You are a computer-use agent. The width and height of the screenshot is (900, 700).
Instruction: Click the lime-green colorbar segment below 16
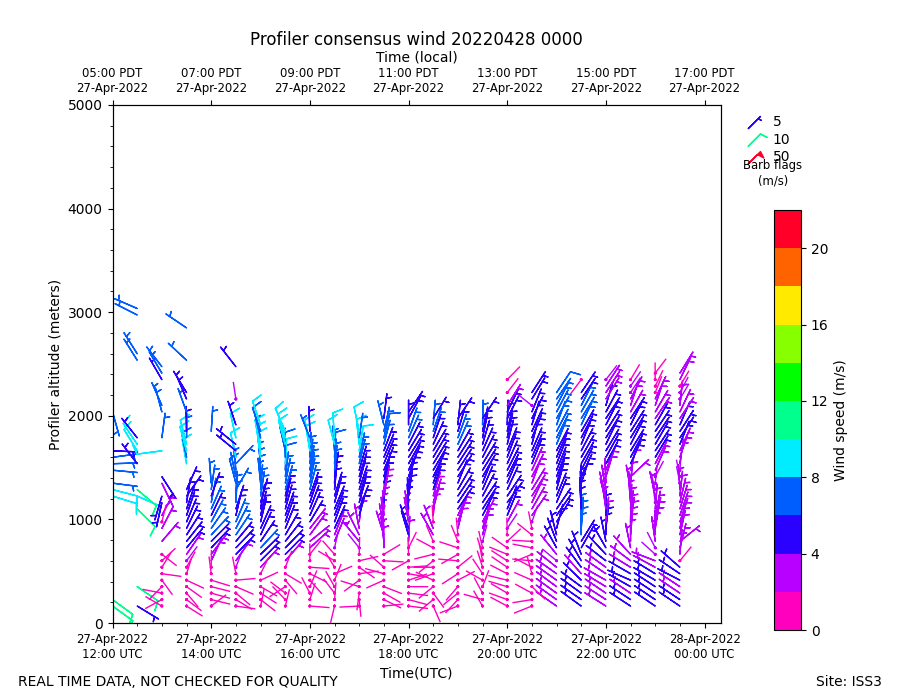788,344
